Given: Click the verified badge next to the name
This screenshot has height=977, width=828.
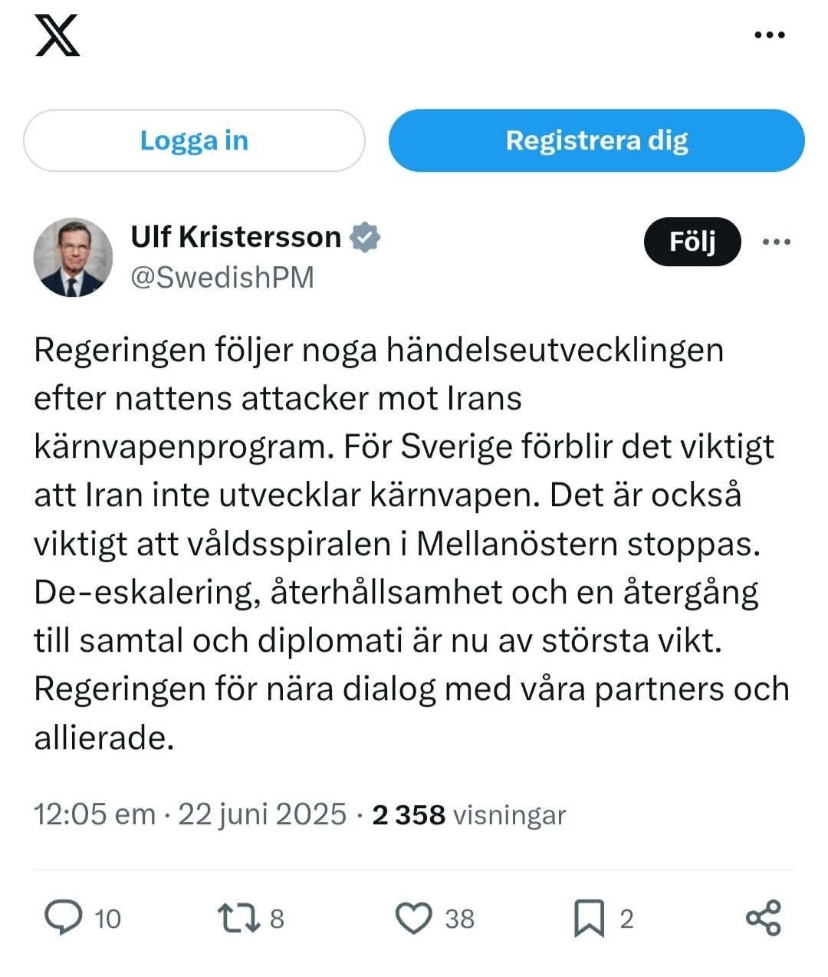Looking at the screenshot, I should click(x=365, y=237).
